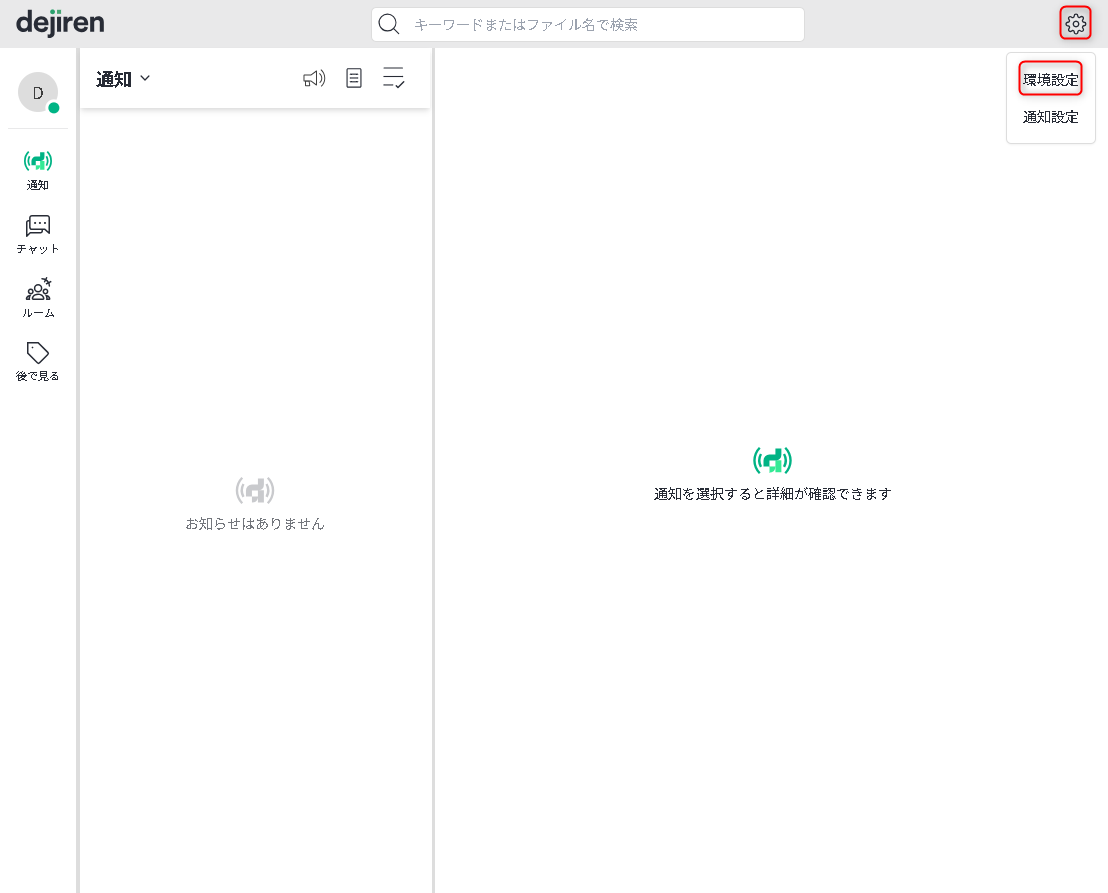Open the document list icon in notification header
The width and height of the screenshot is (1108, 893).
tap(354, 79)
